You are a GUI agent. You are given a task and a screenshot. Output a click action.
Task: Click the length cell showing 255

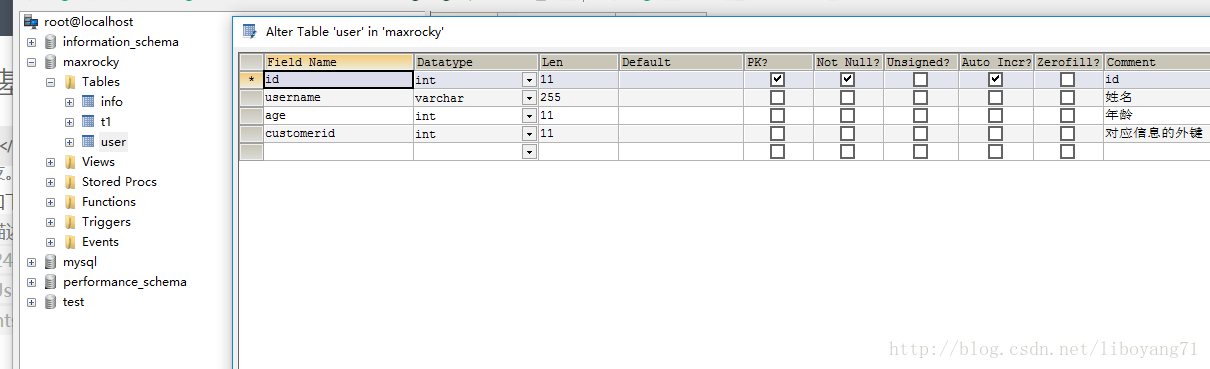coord(579,97)
